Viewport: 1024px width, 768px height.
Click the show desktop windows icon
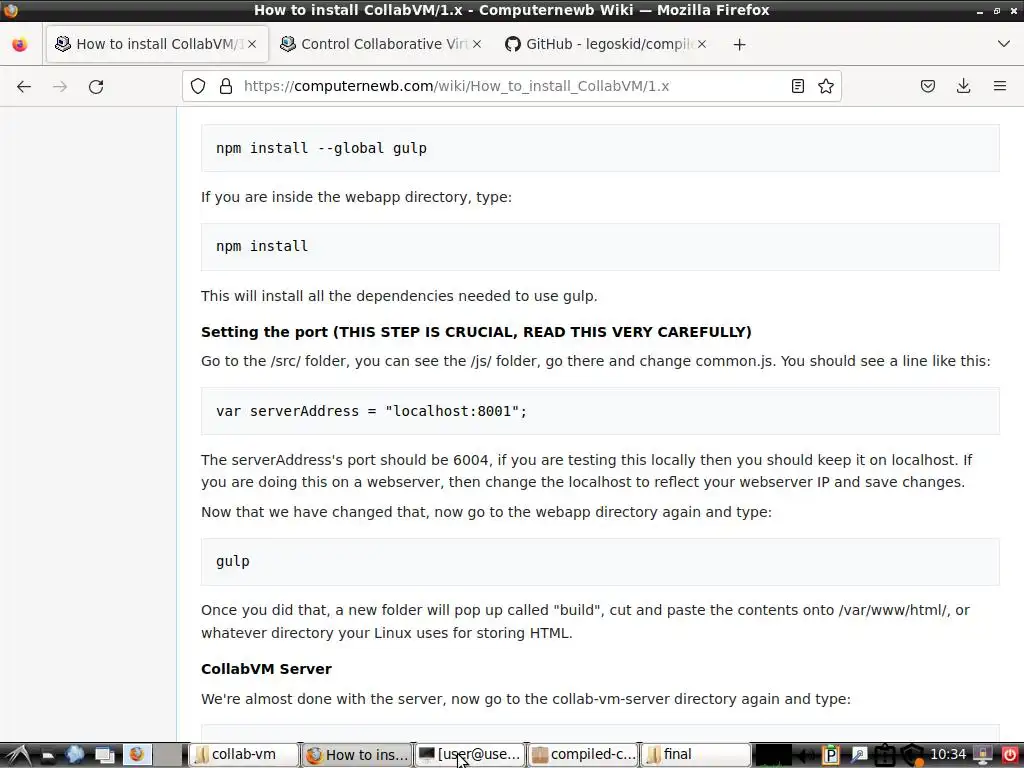click(x=104, y=756)
